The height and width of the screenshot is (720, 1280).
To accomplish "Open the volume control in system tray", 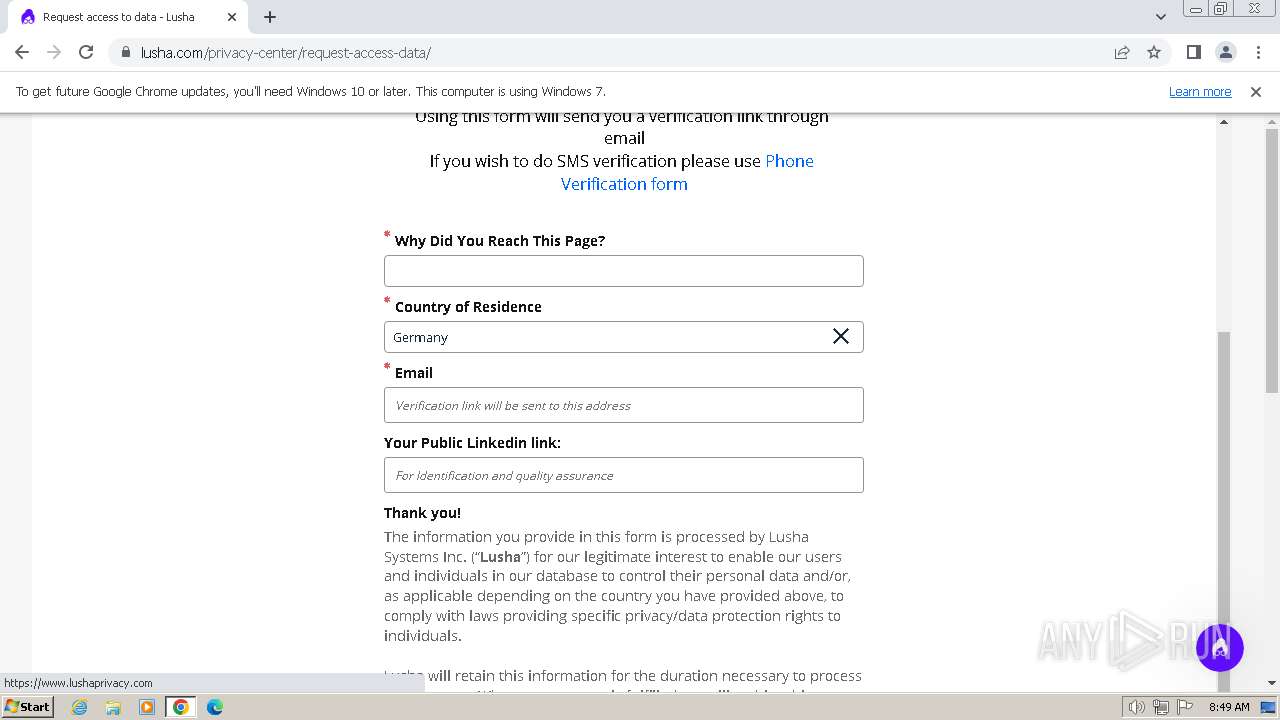I will click(1137, 707).
